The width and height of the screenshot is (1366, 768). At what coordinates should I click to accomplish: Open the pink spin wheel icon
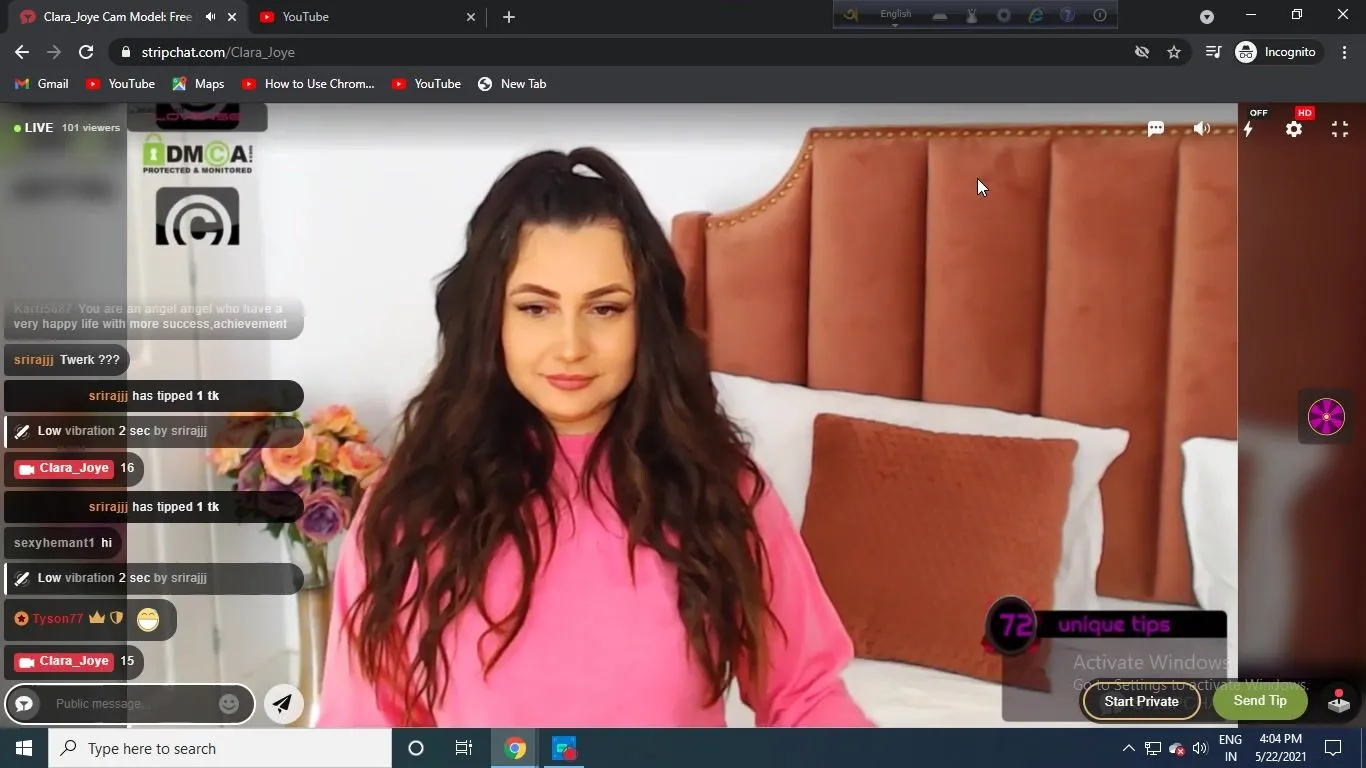[1326, 416]
